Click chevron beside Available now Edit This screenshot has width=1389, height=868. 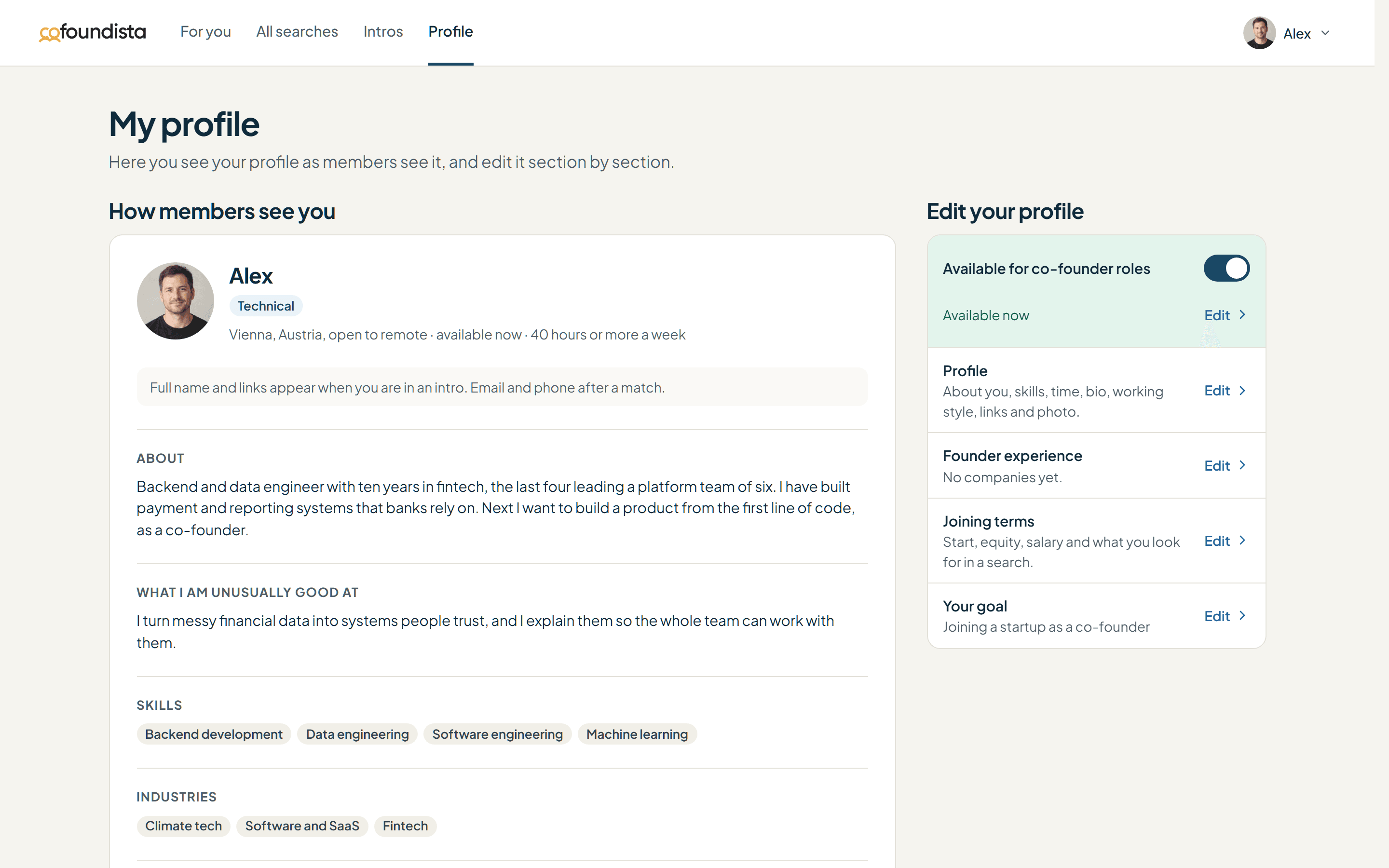1243,314
